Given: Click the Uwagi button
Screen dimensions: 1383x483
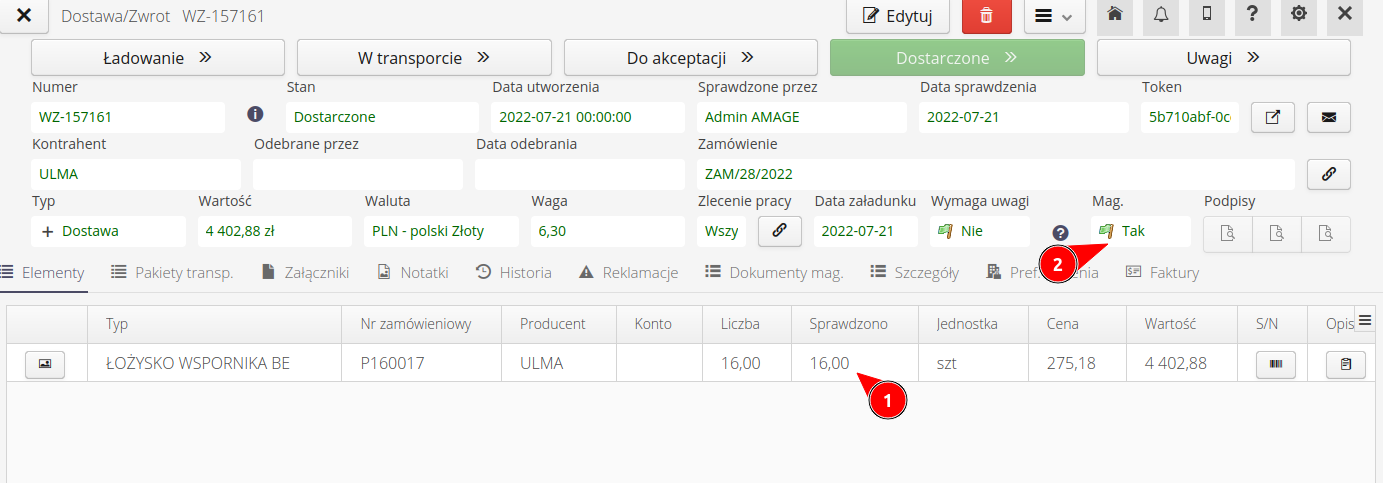Looking at the screenshot, I should (x=1224, y=57).
